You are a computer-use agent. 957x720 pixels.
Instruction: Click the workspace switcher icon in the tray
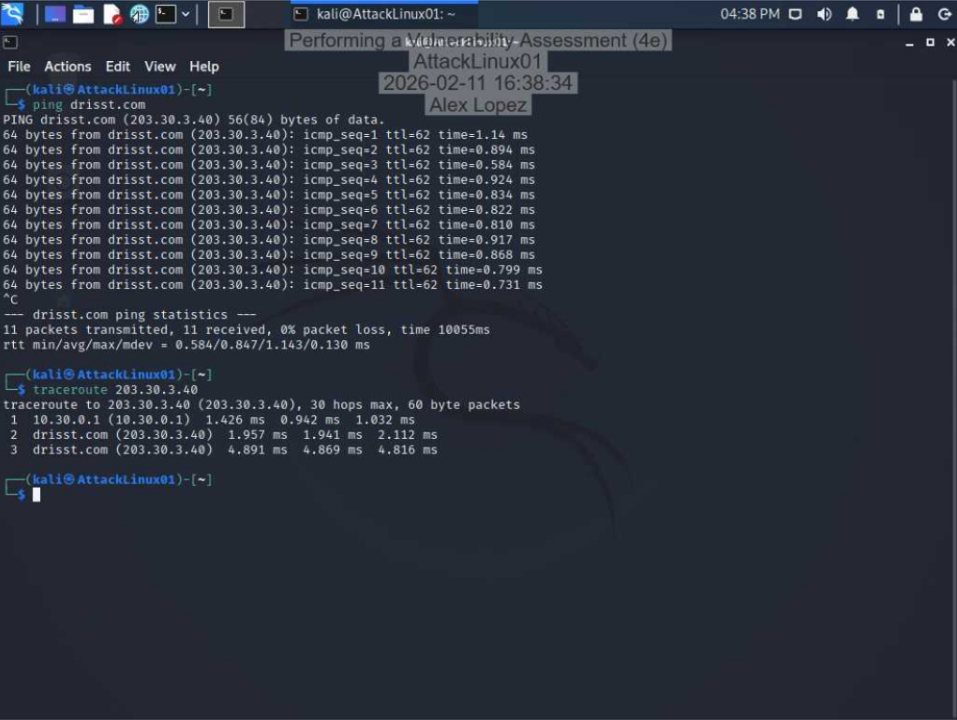tap(795, 14)
